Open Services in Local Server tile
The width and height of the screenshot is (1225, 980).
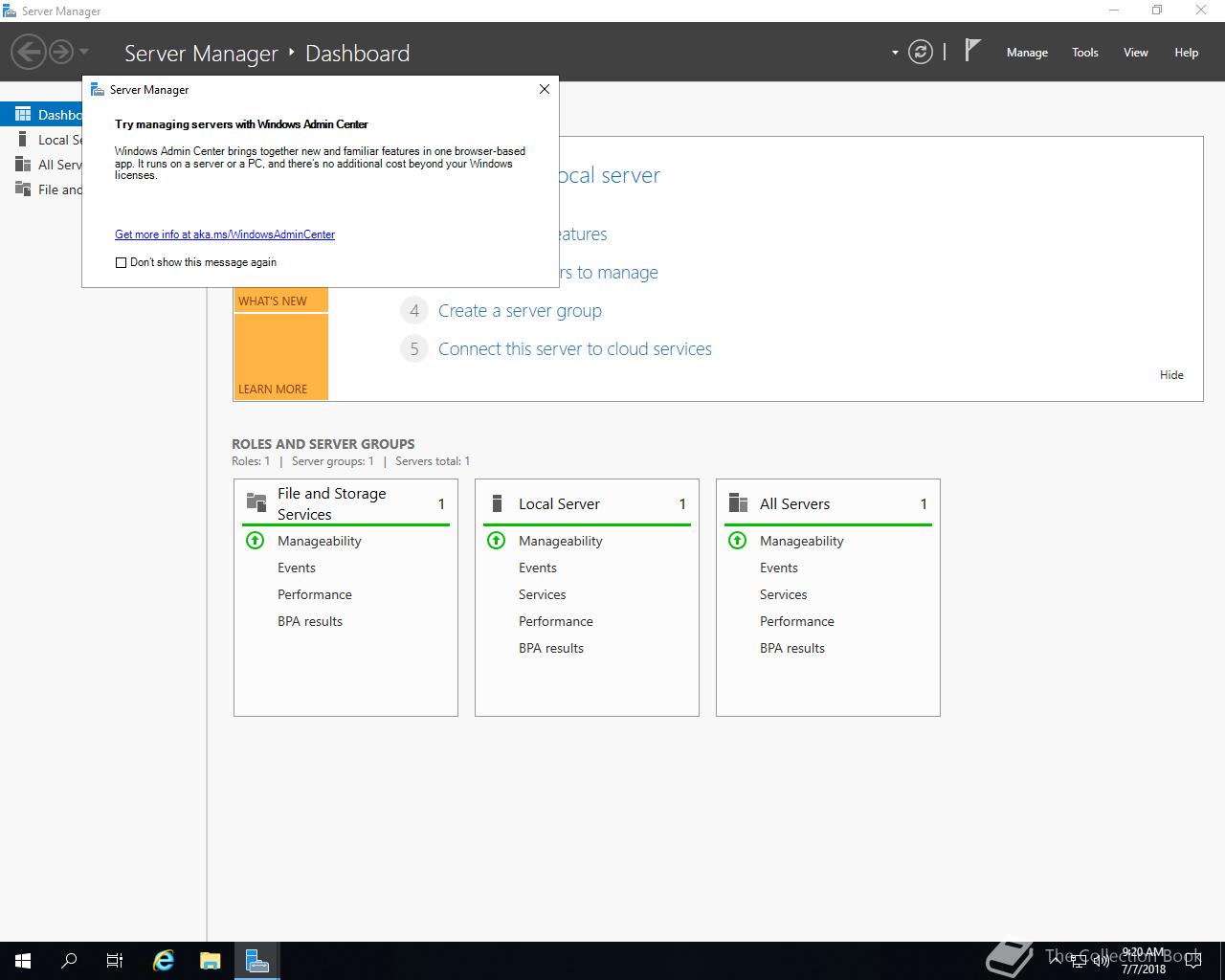click(543, 594)
